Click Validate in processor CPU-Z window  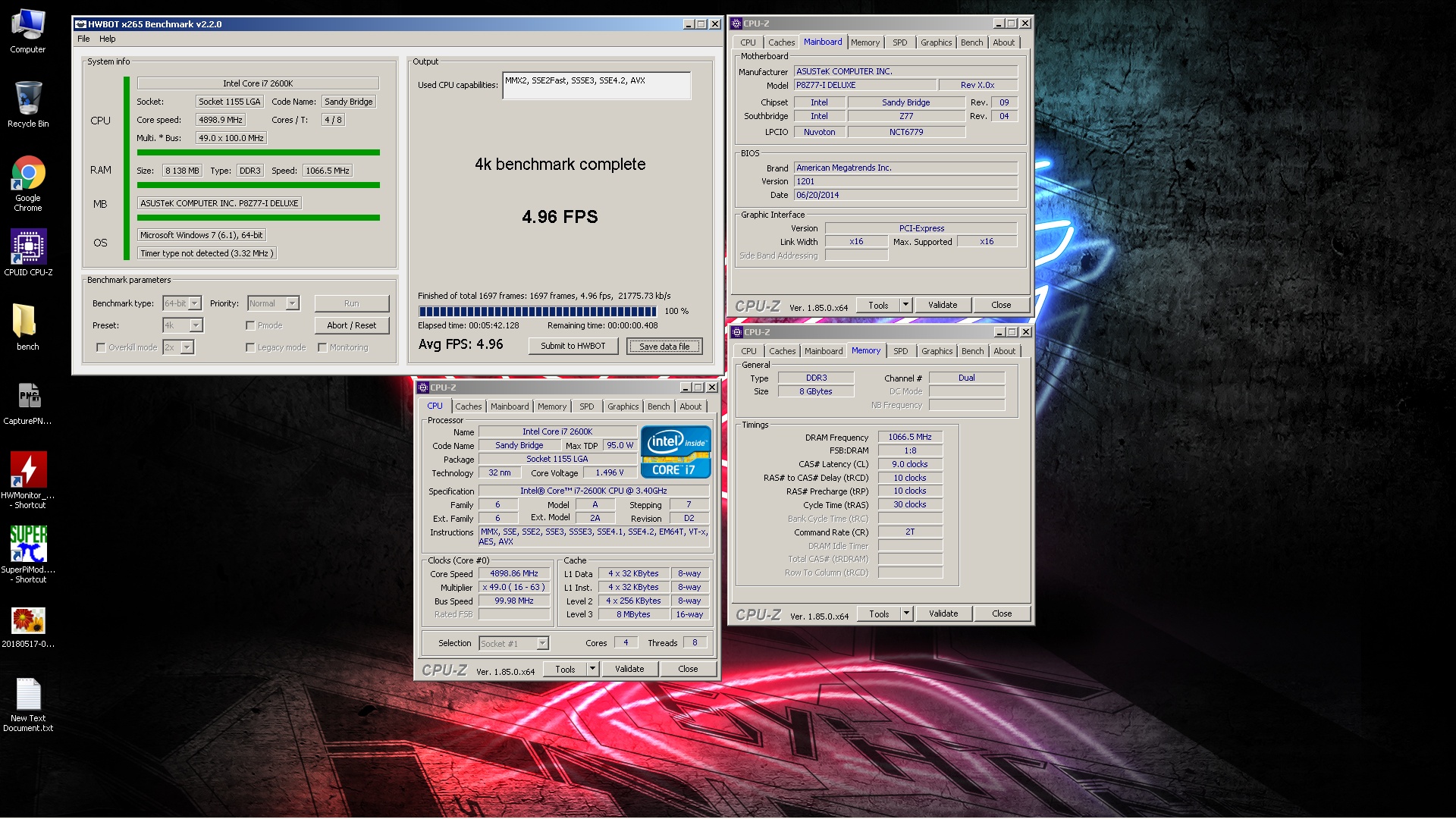[x=629, y=669]
